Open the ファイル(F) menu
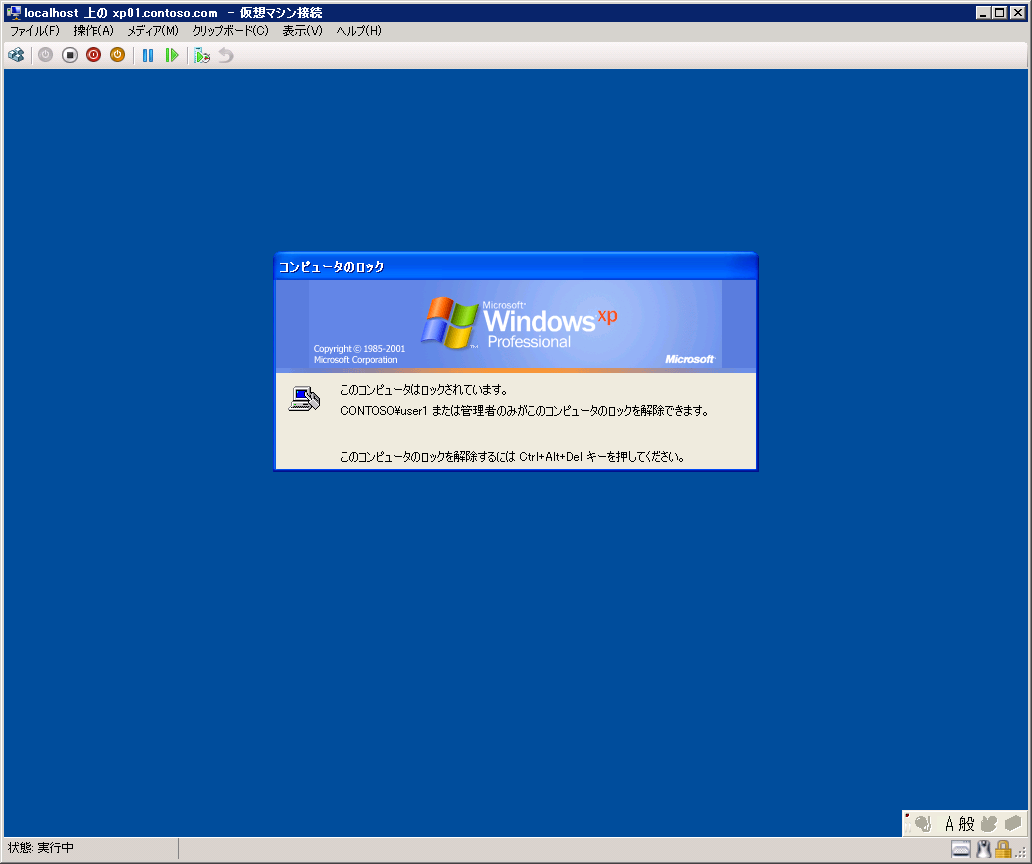 coord(35,31)
